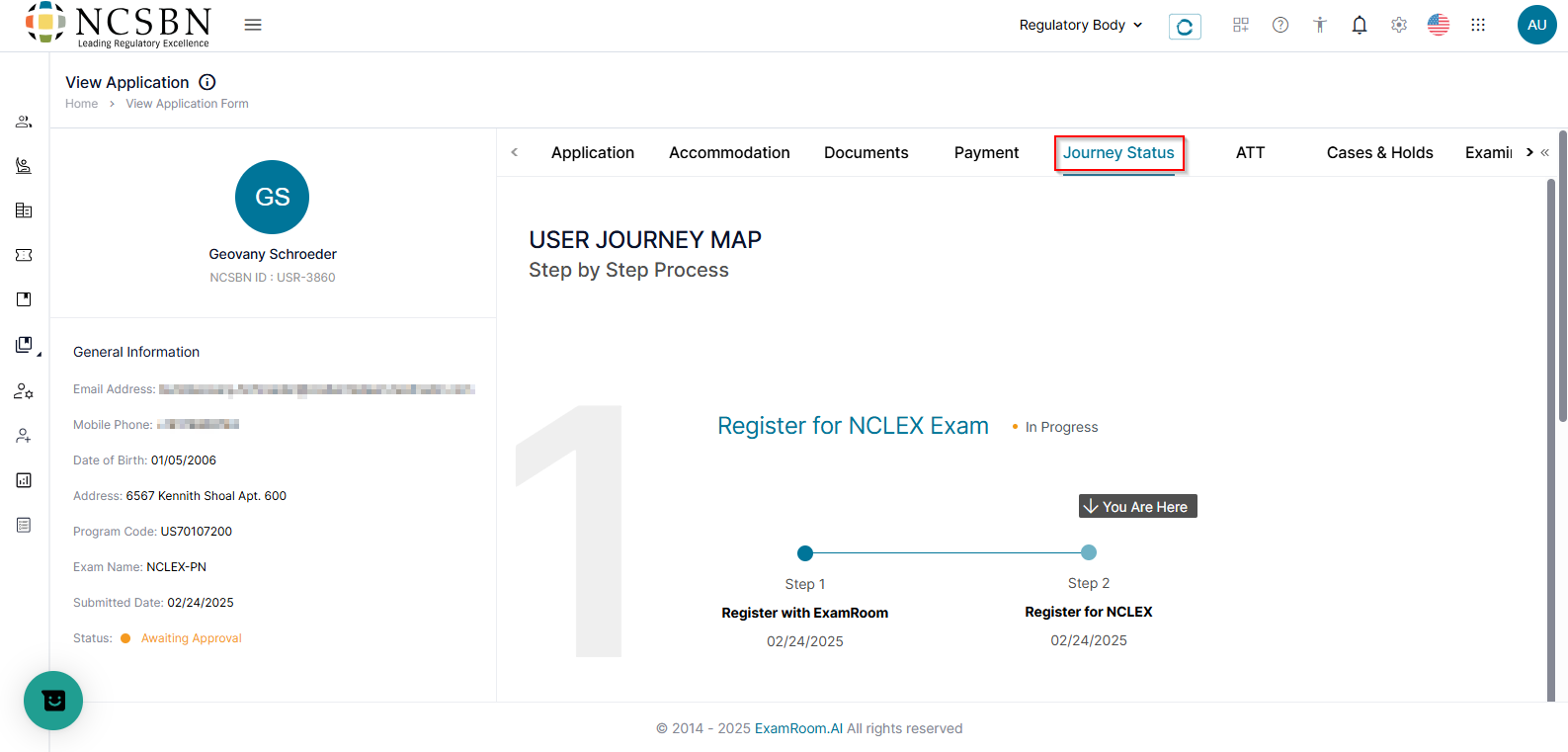Open the hamburger navigation menu
Viewport: 1568px width, 752px height.
(x=253, y=25)
